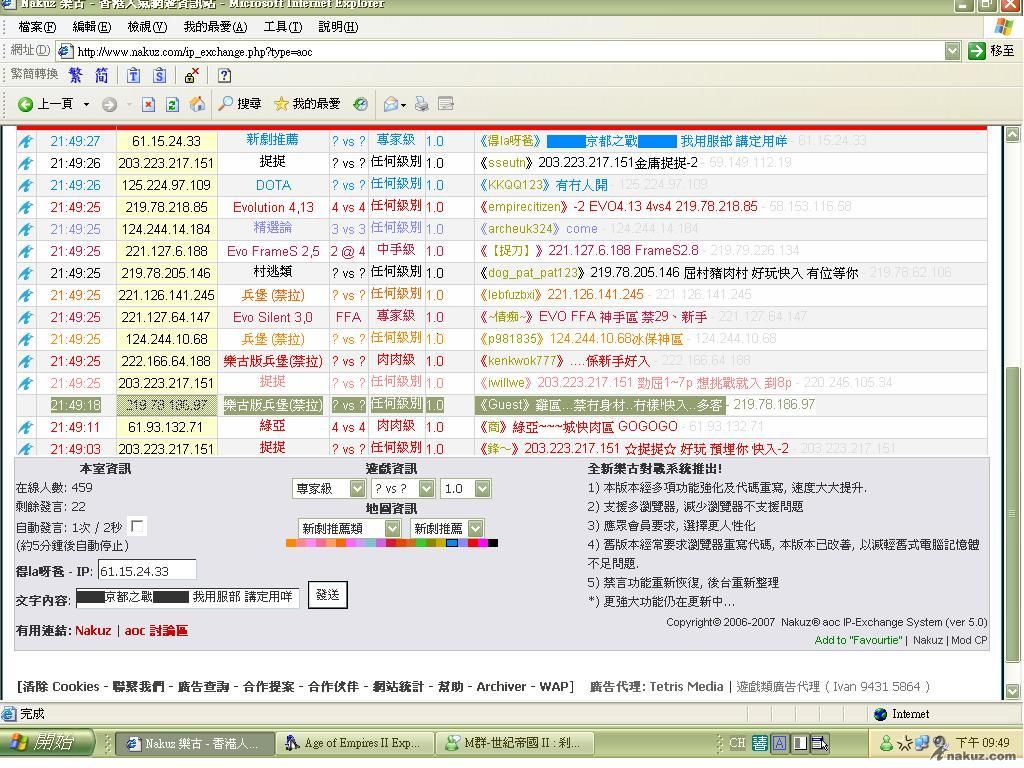This screenshot has width=1024, height=768.
Task: Click join icon in 村逃類 row
Action: coord(25,273)
